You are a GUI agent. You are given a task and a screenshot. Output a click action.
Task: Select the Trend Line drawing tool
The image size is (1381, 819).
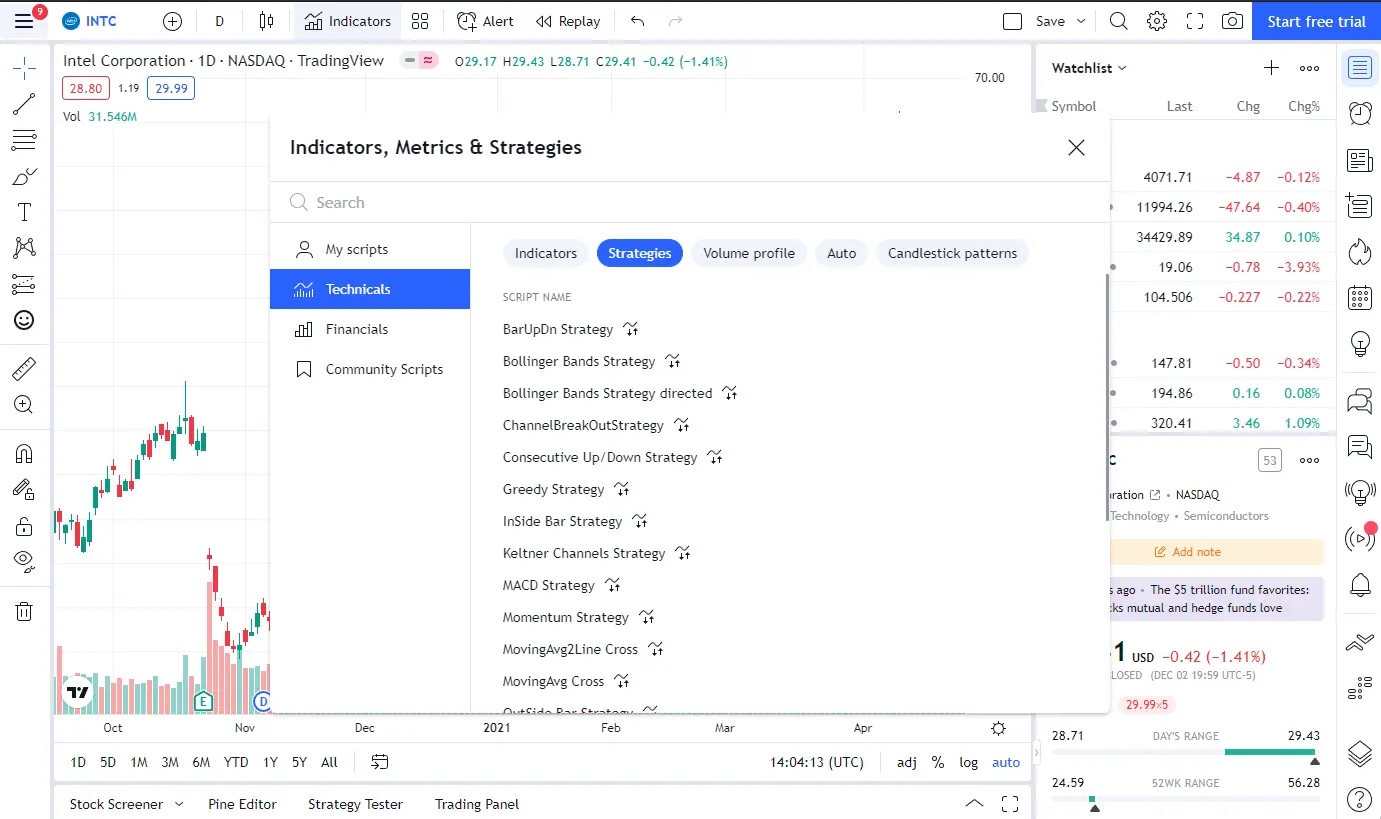coord(25,103)
